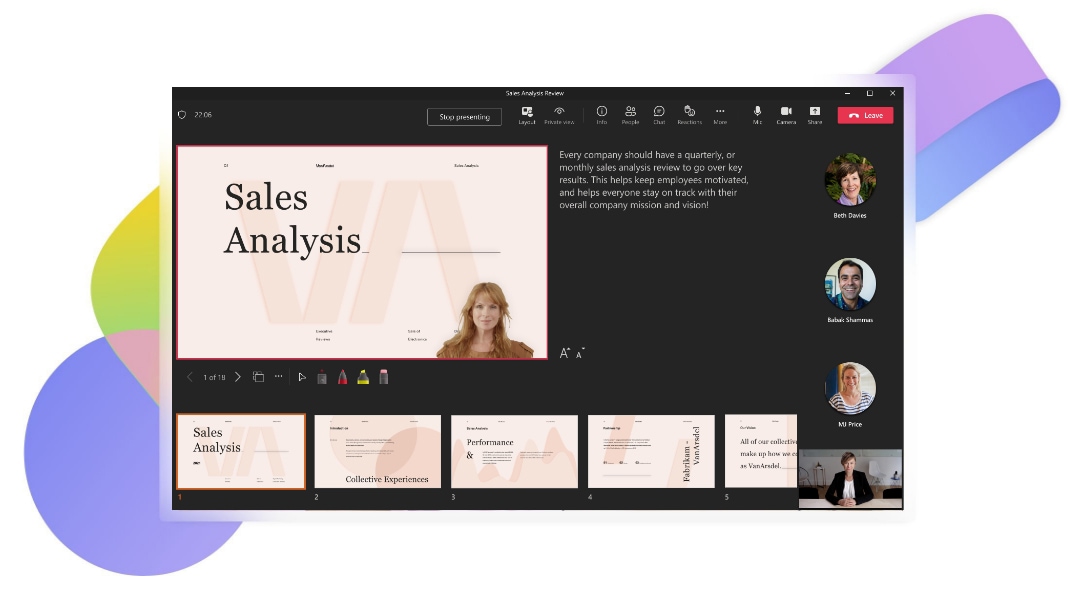Expand the More actions menu in top toolbar
The height and width of the screenshot is (600, 1068).
(720, 115)
